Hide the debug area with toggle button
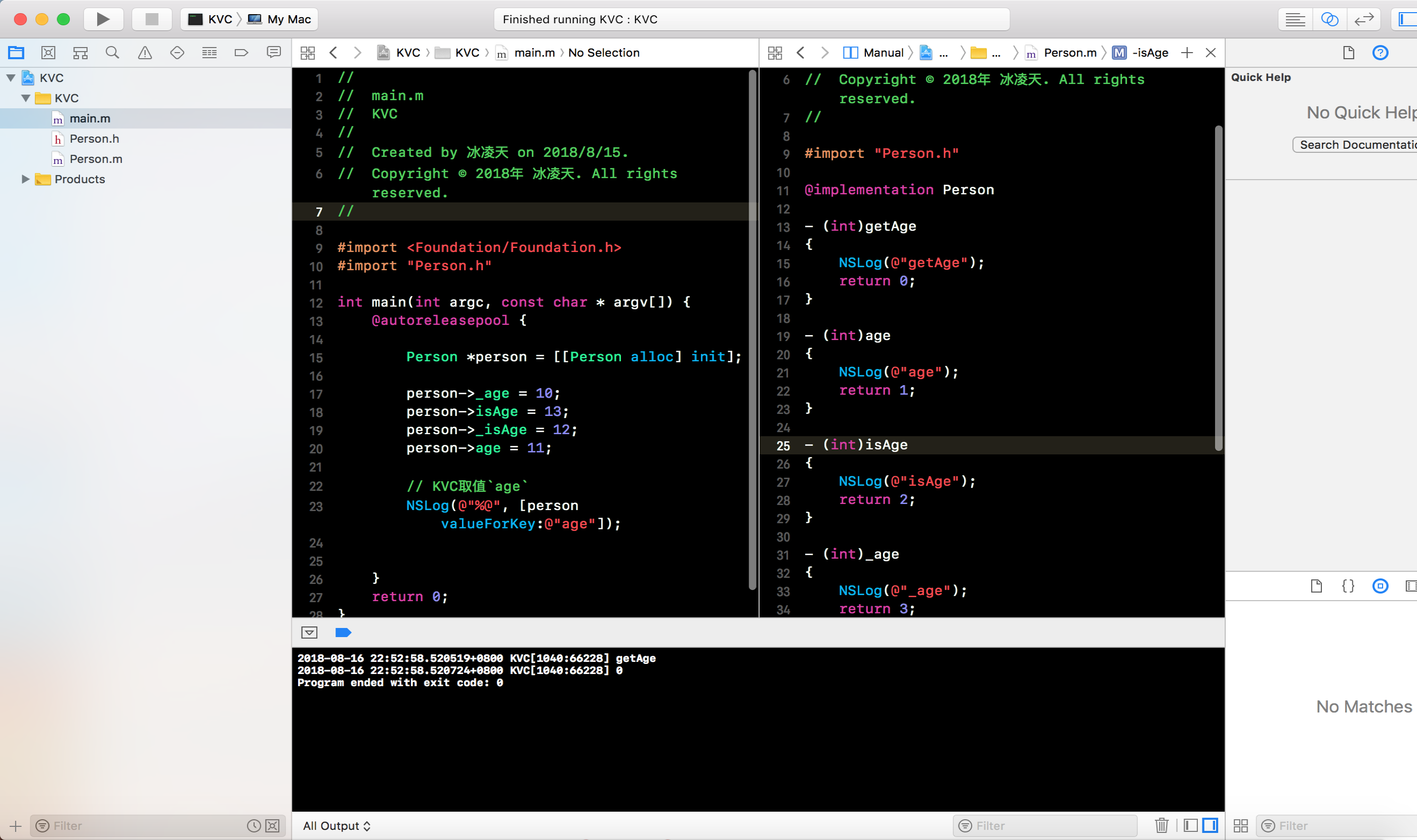 coord(309,632)
